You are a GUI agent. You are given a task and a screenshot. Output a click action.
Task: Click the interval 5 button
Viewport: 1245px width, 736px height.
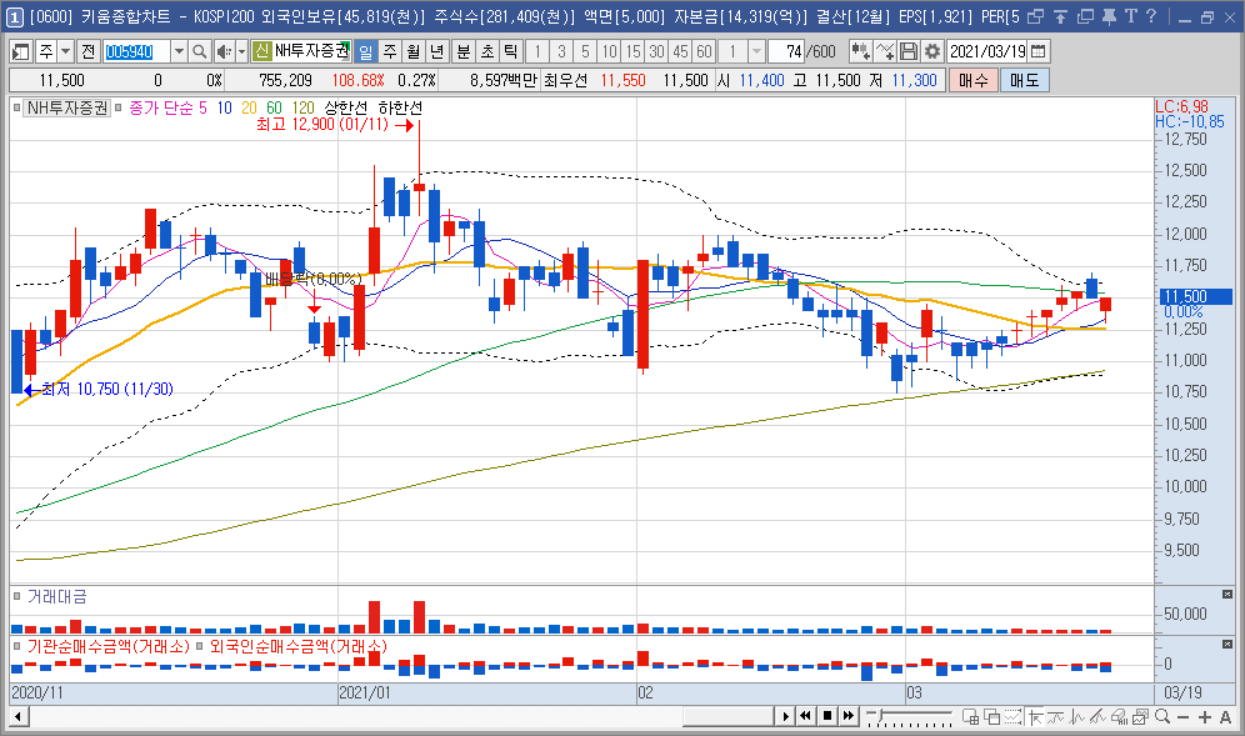585,51
